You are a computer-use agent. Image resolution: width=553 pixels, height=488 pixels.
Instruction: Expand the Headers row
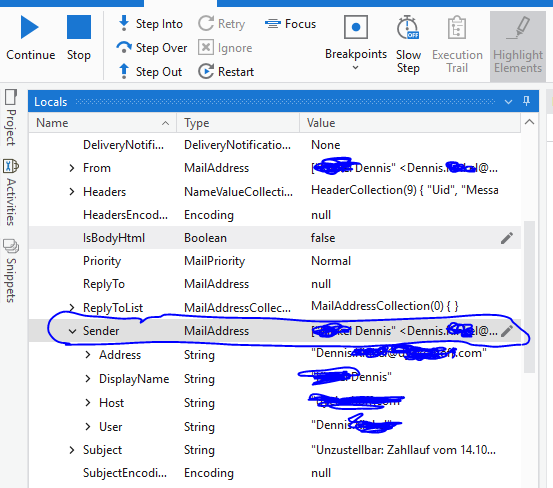click(x=72, y=192)
